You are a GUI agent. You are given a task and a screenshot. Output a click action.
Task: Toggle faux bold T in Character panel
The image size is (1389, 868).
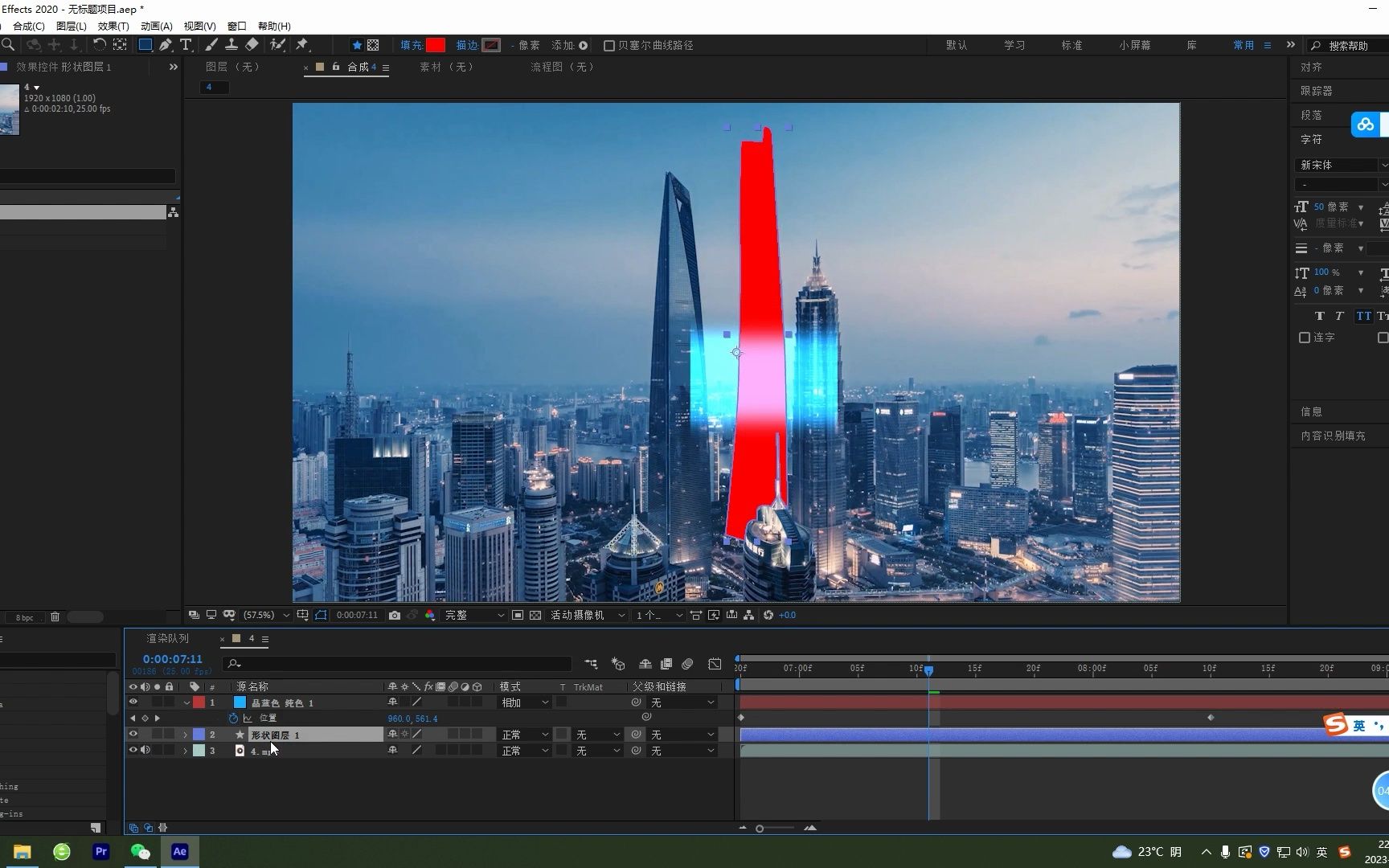[1319, 316]
